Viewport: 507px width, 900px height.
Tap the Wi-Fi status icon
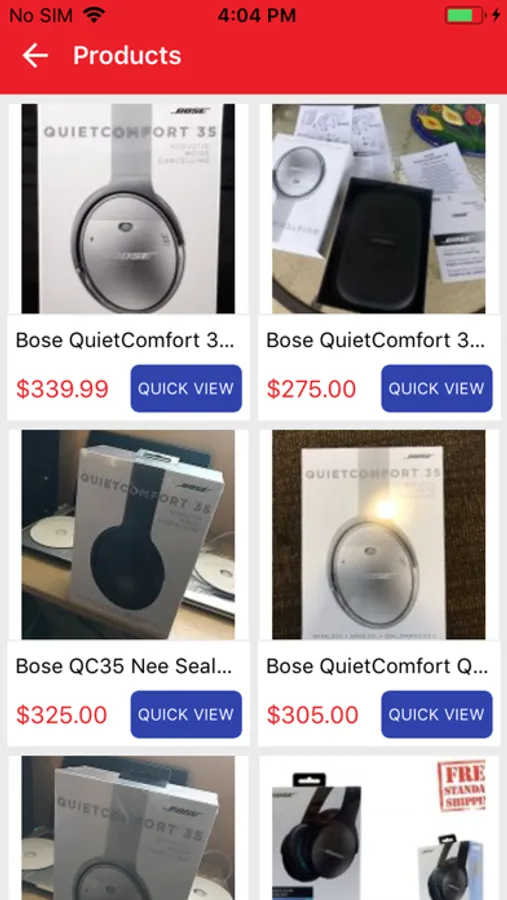[x=94, y=15]
